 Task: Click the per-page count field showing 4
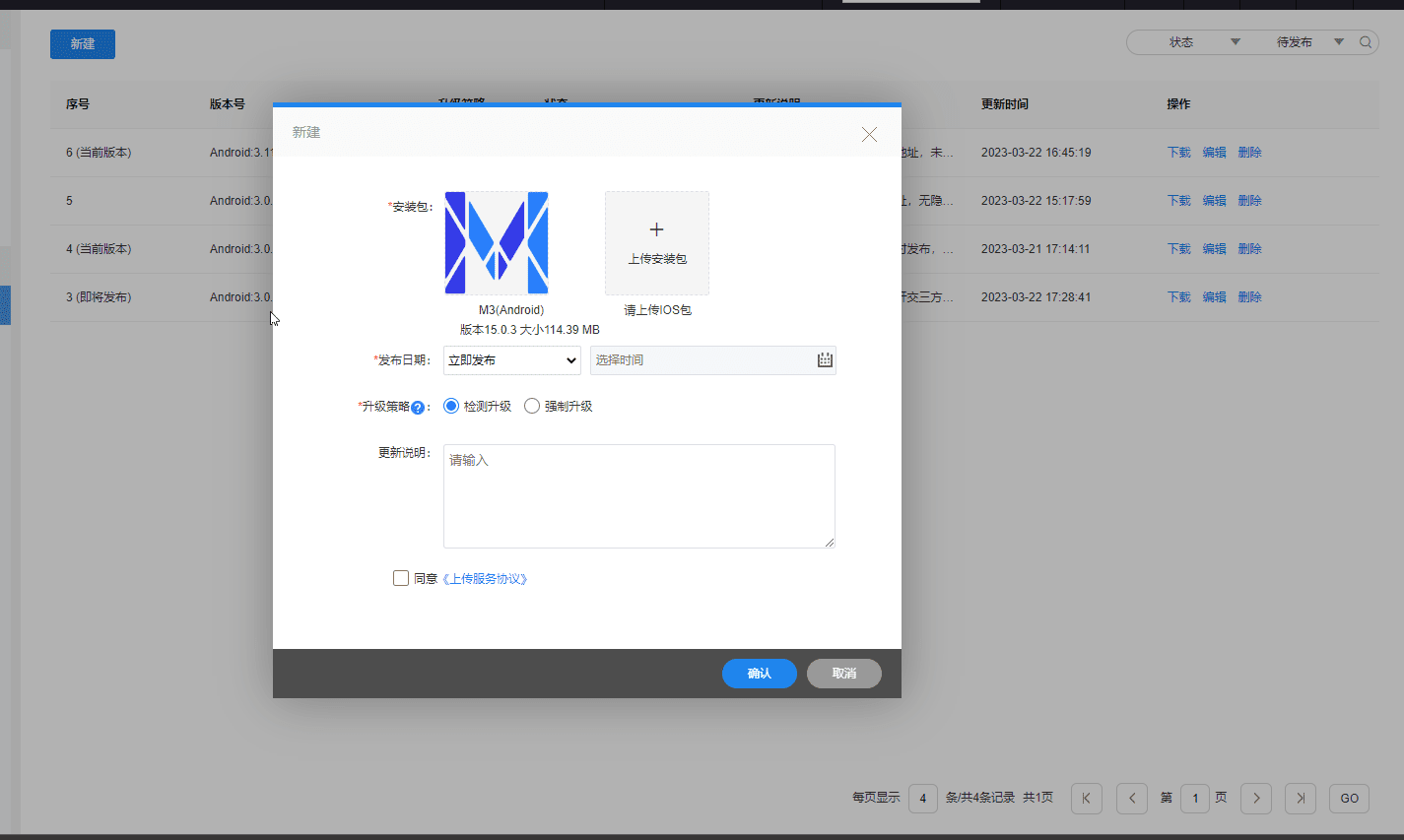(923, 799)
